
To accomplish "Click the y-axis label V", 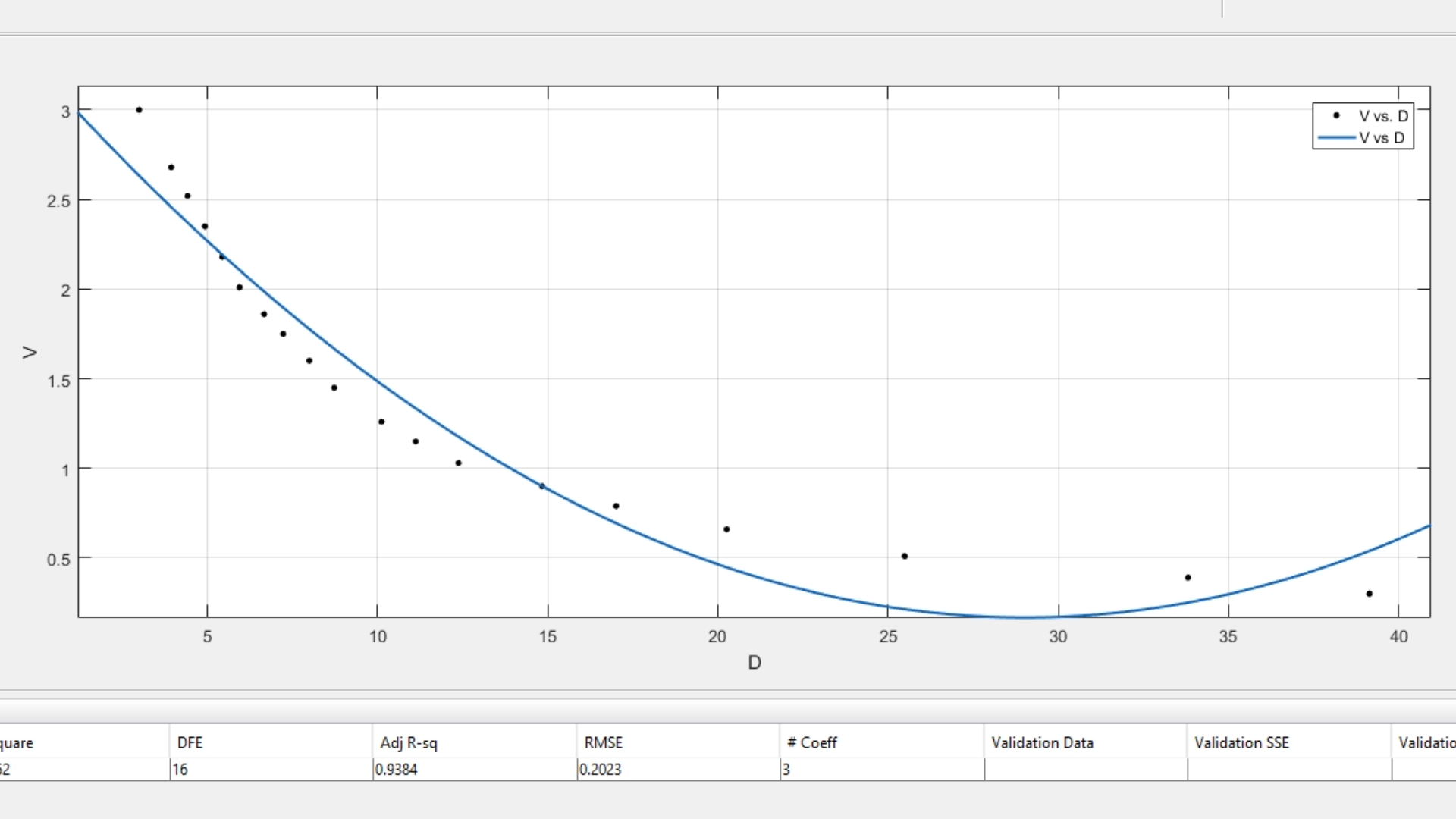I will click(x=30, y=353).
